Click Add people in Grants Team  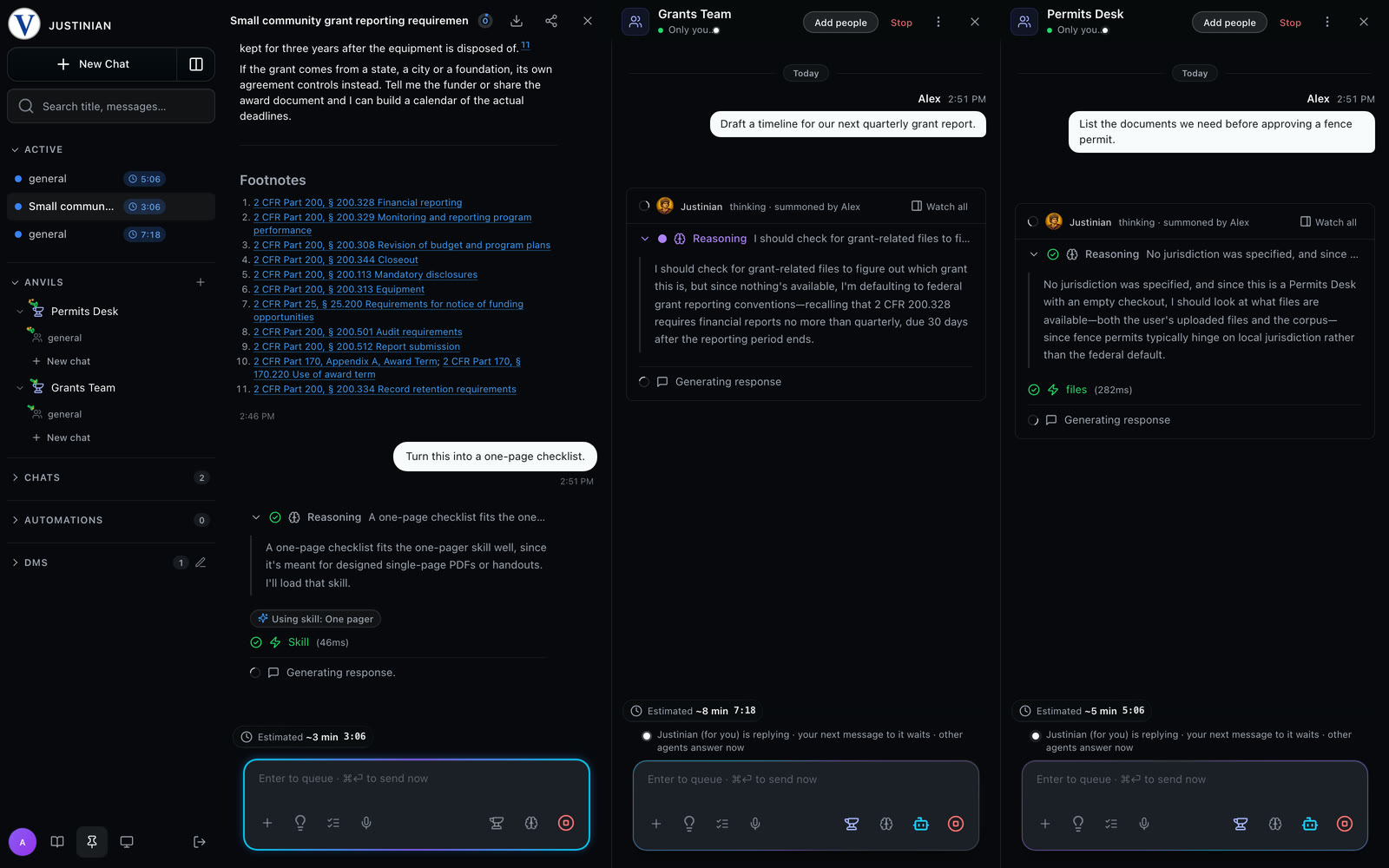[840, 23]
